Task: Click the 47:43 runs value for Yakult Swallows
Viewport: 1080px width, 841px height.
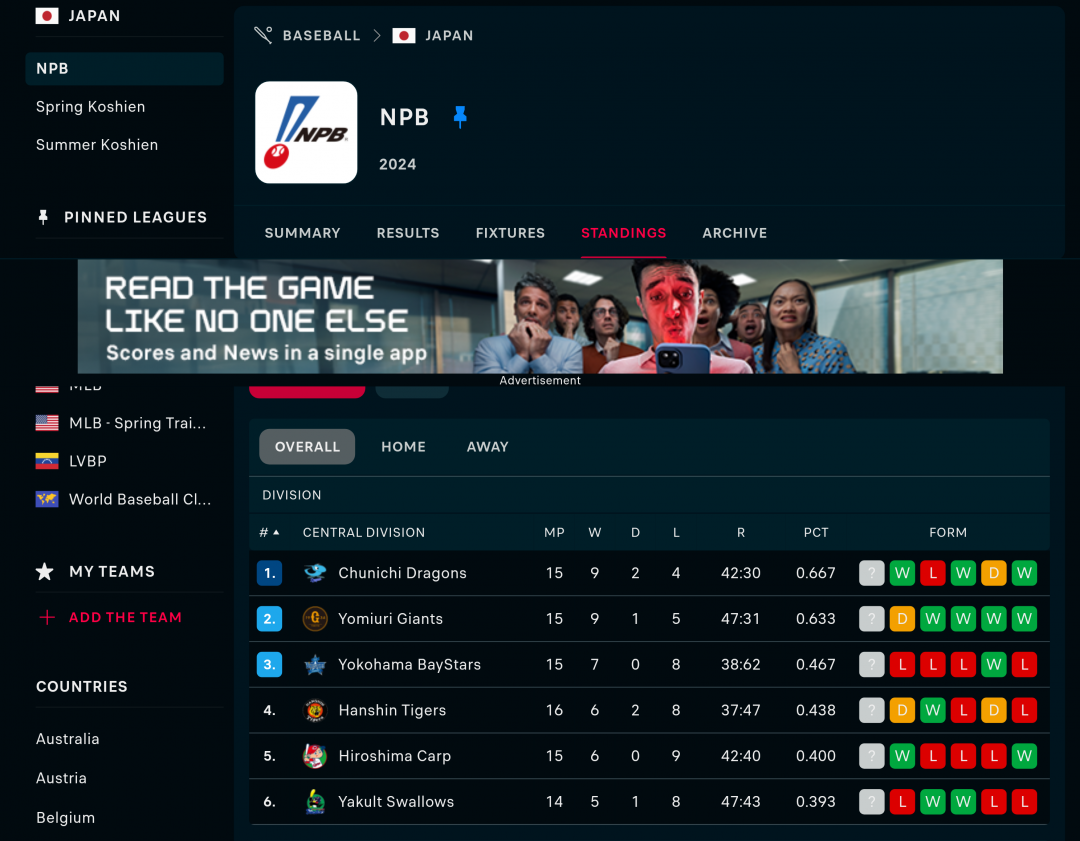Action: (x=740, y=802)
